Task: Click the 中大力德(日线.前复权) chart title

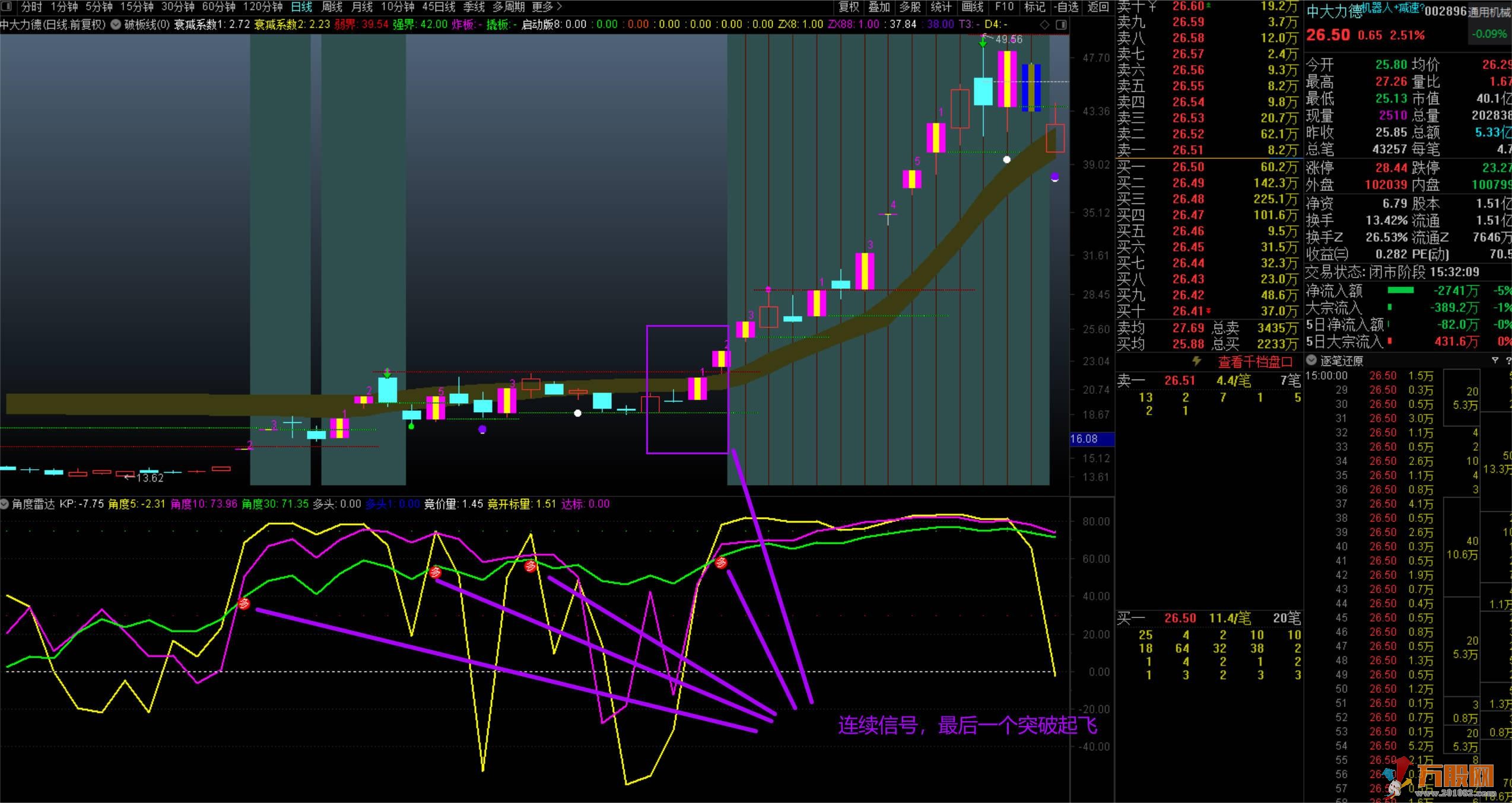Action: tap(53, 24)
